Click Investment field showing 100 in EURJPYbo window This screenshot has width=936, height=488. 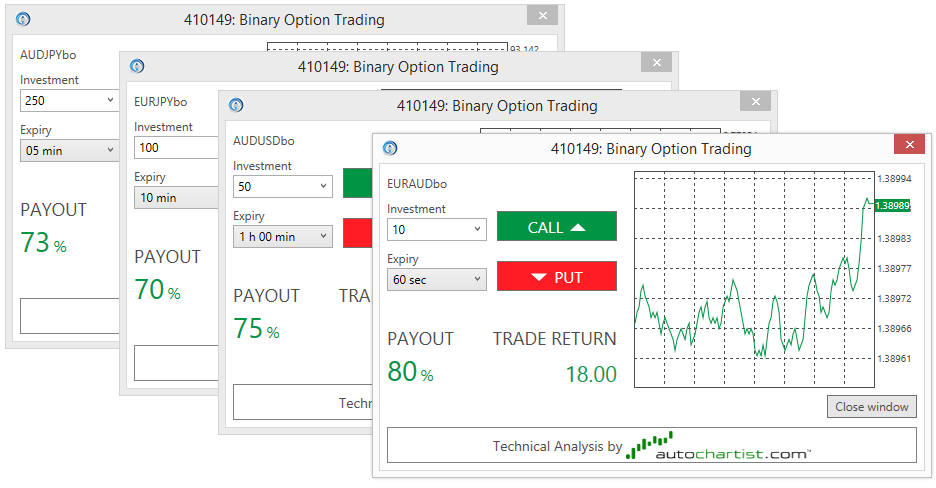[176, 147]
